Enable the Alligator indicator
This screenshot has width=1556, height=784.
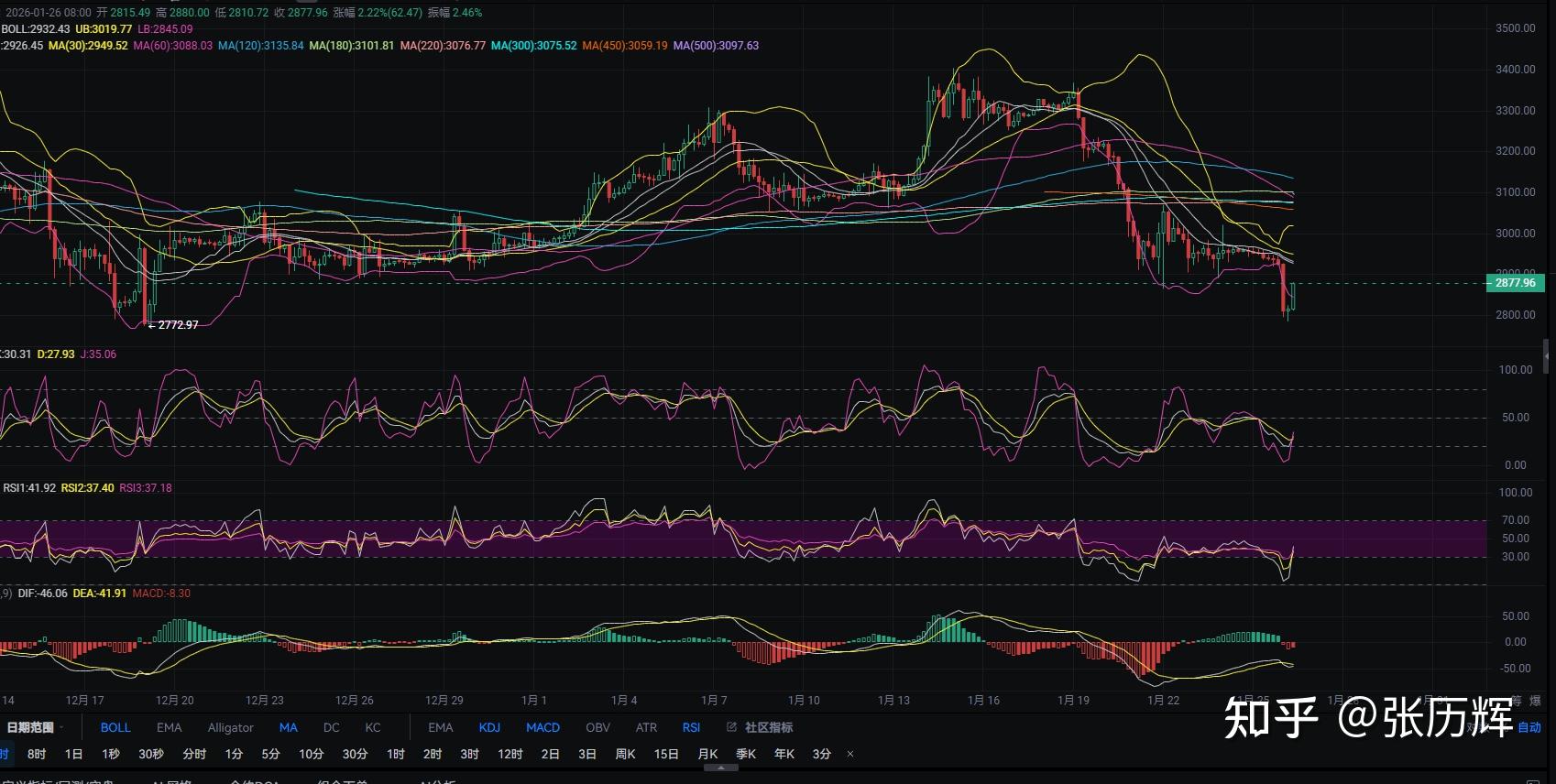point(230,727)
